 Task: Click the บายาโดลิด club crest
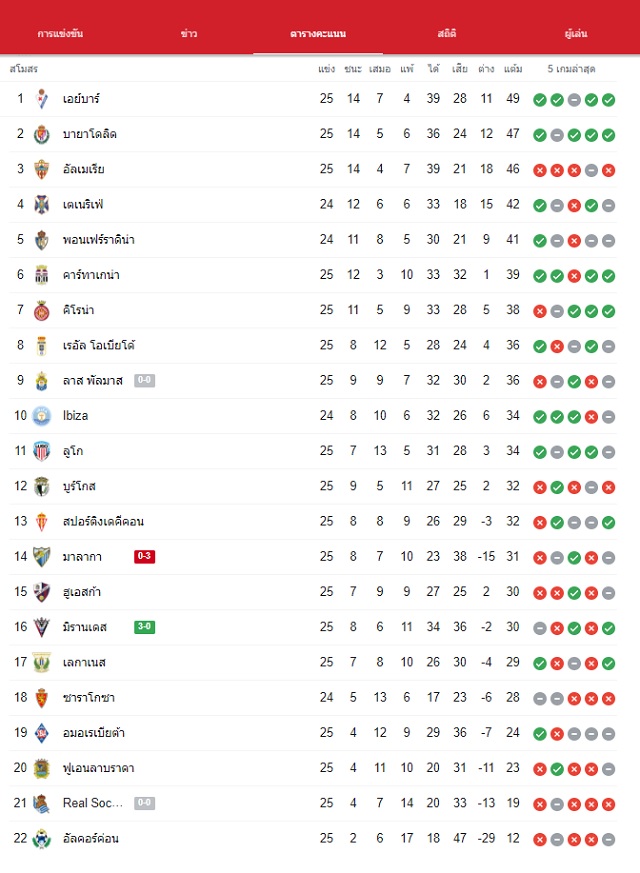coord(42,134)
